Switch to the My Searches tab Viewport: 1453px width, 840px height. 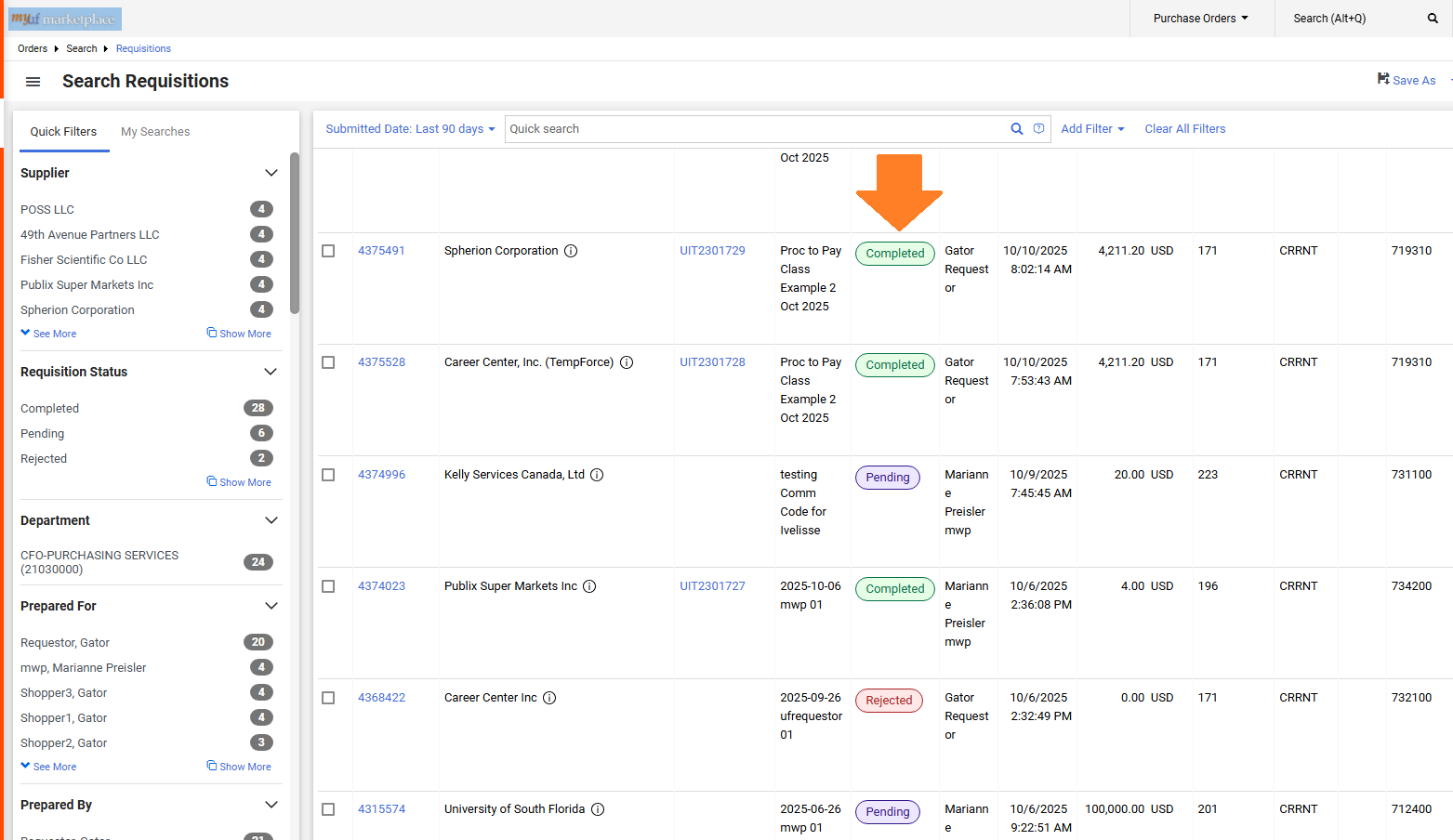coord(155,132)
